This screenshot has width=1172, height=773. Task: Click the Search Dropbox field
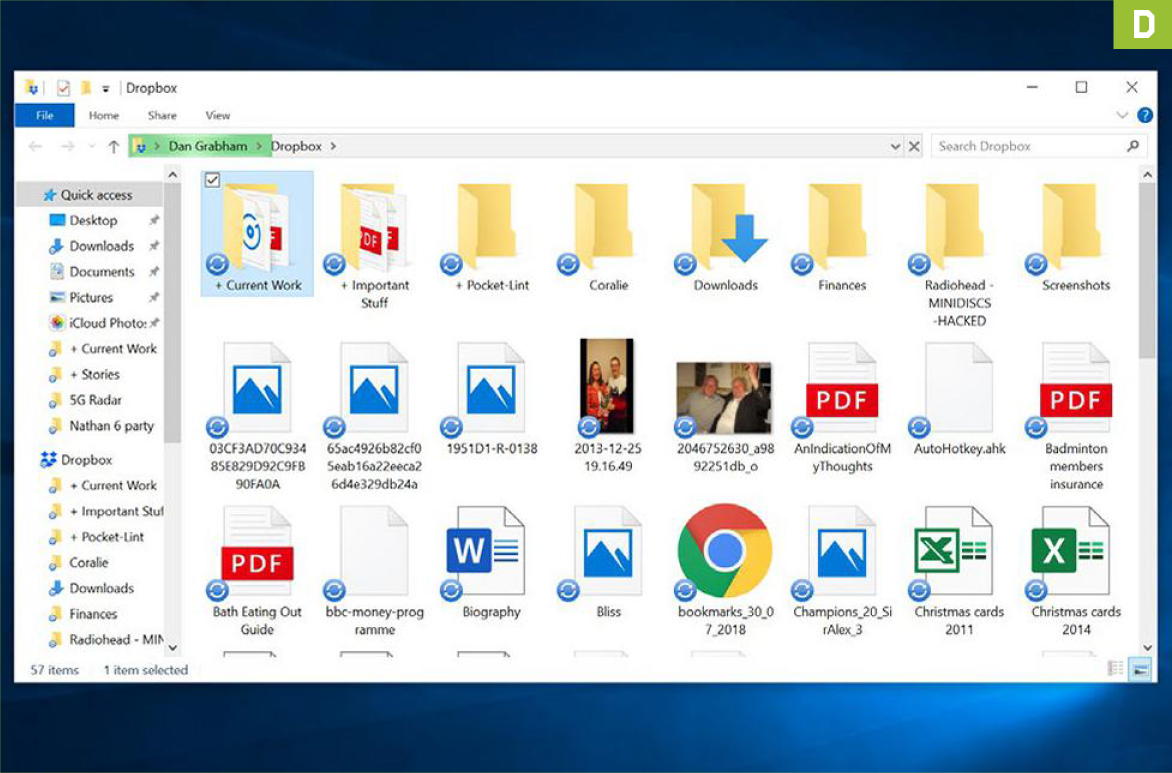click(x=1039, y=147)
